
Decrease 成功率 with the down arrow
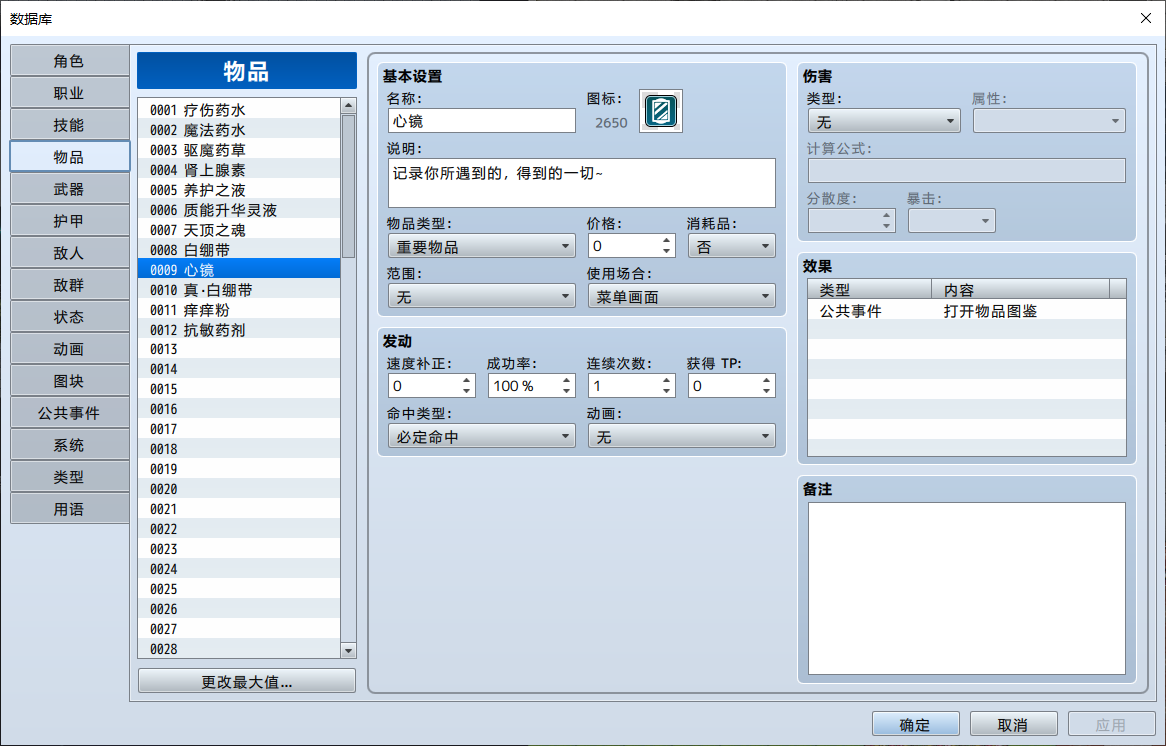[567, 391]
